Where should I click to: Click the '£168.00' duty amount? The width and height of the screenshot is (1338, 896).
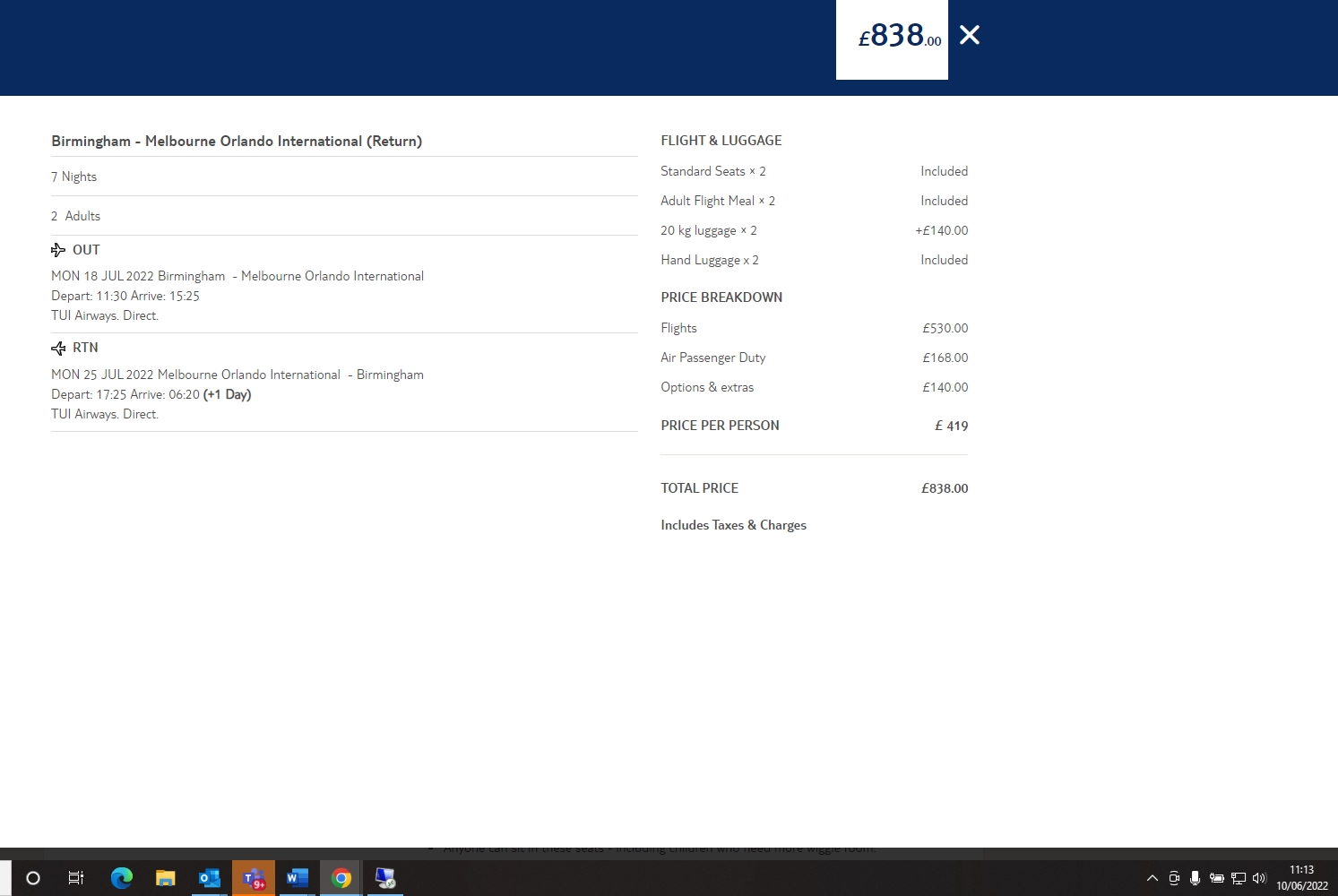(x=945, y=358)
